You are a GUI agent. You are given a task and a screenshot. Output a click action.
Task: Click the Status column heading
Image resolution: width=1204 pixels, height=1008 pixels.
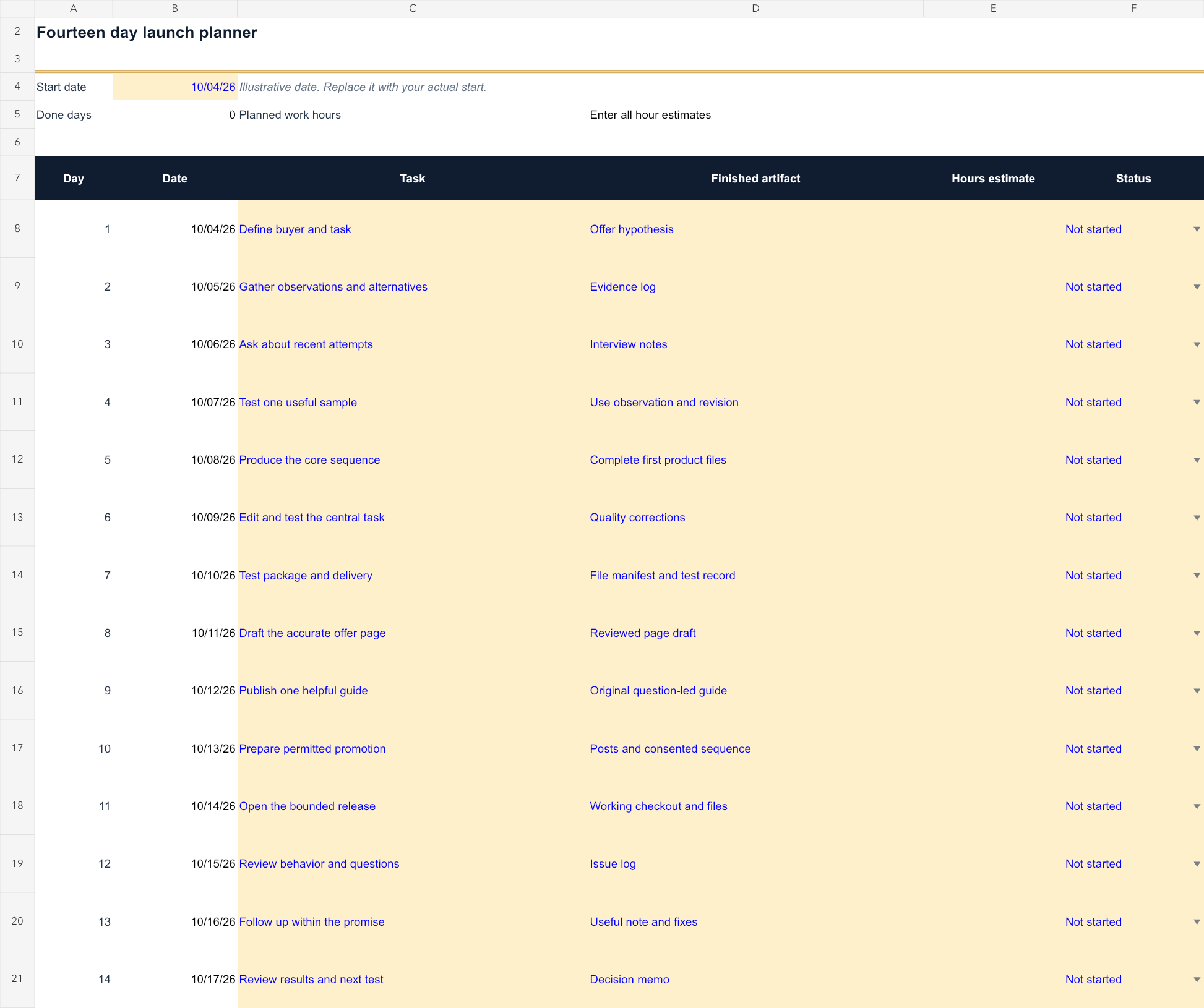pyautogui.click(x=1133, y=179)
